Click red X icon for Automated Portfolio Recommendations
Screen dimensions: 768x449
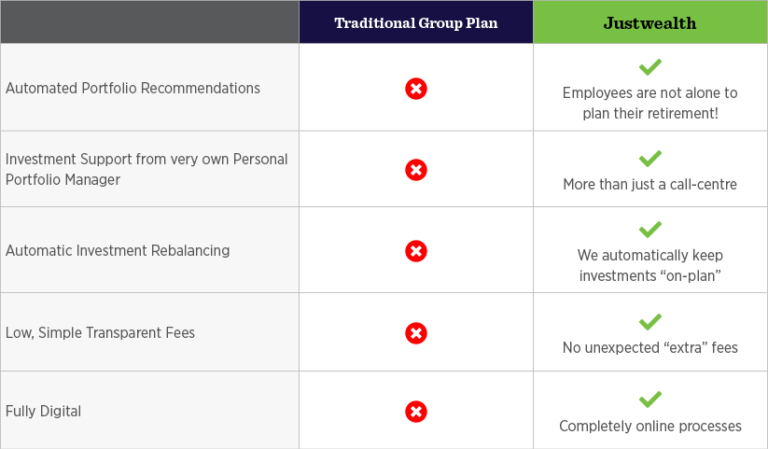pyautogui.click(x=416, y=89)
